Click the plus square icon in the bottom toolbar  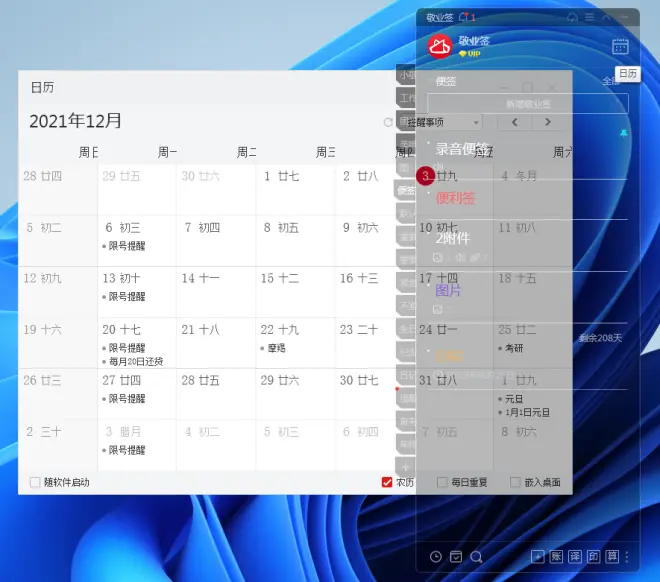point(538,557)
